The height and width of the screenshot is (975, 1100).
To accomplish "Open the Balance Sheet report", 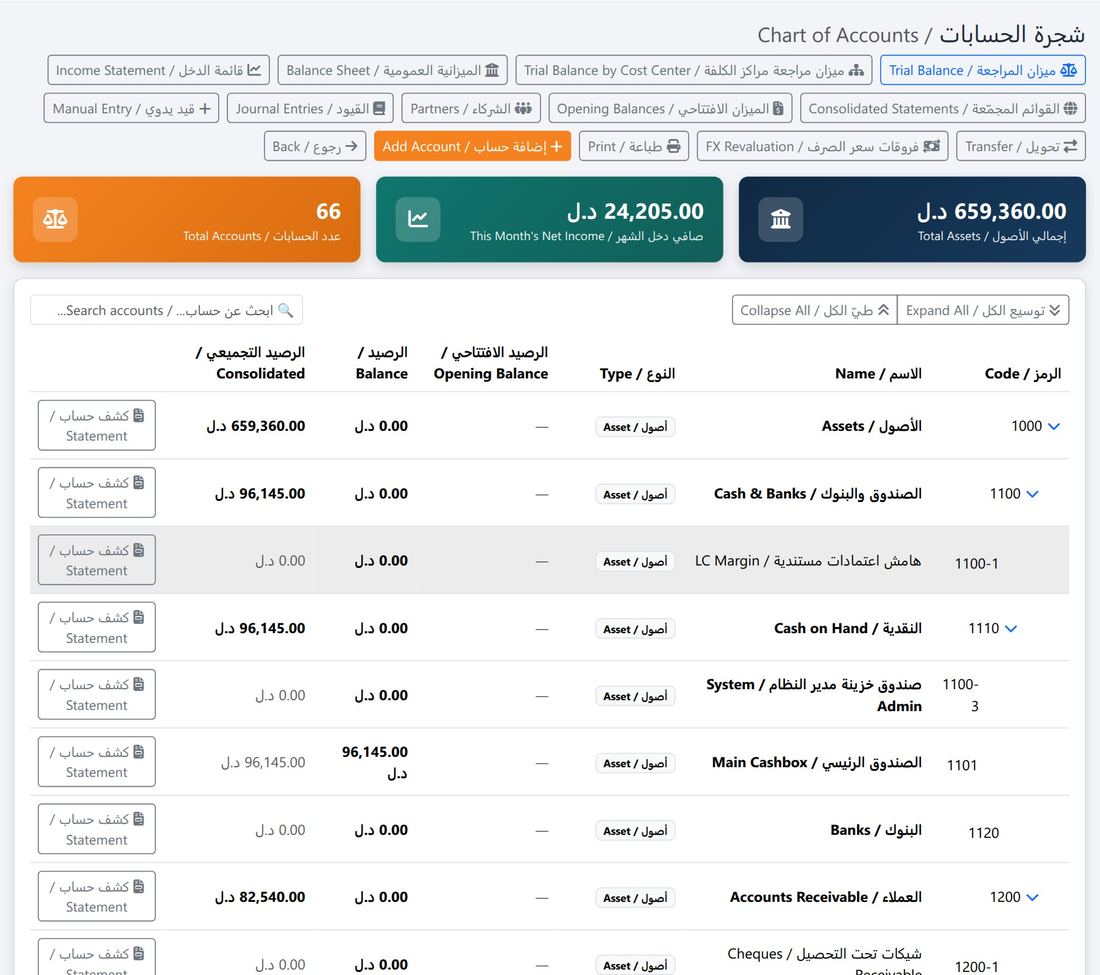I will tap(392, 70).
